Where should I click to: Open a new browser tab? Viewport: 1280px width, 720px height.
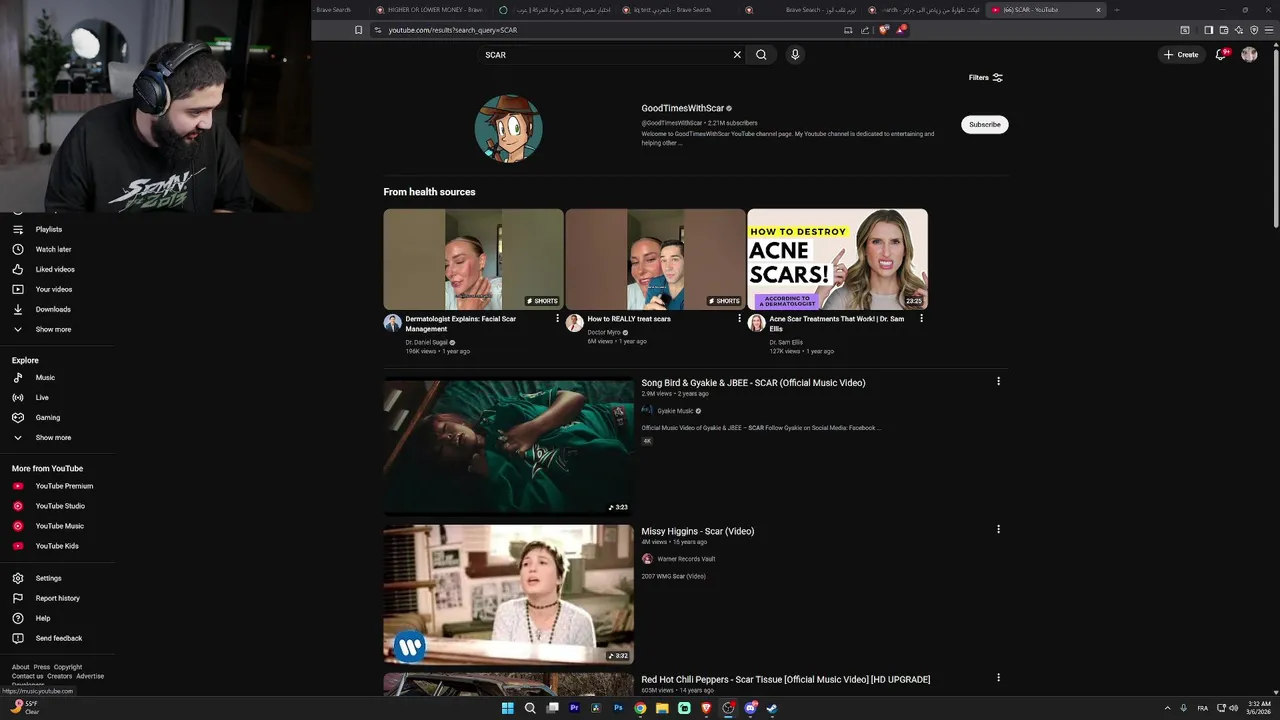[1117, 10]
